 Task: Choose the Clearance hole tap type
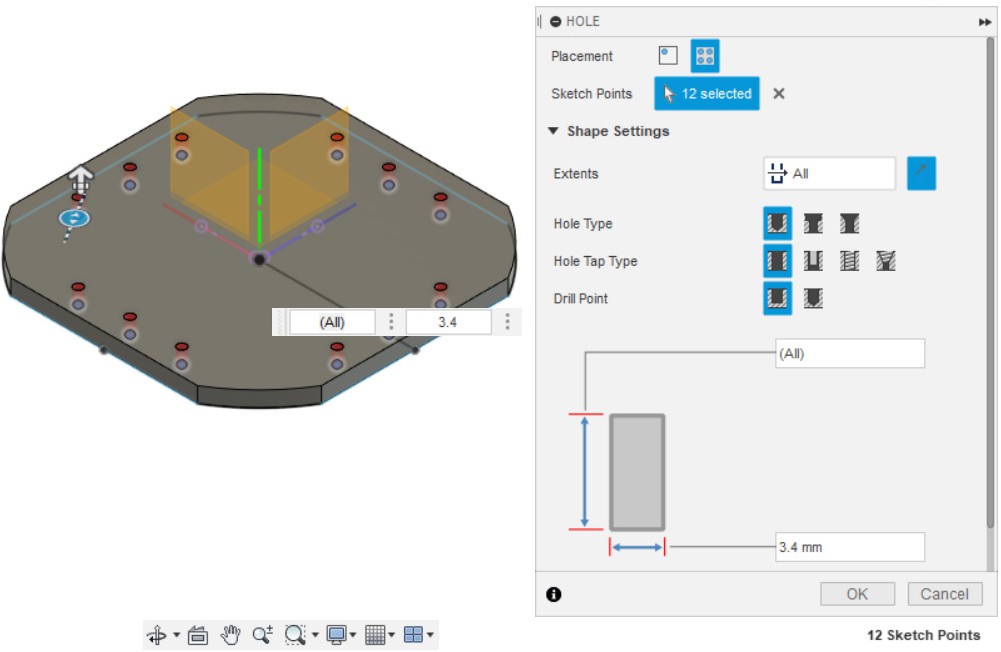point(813,262)
